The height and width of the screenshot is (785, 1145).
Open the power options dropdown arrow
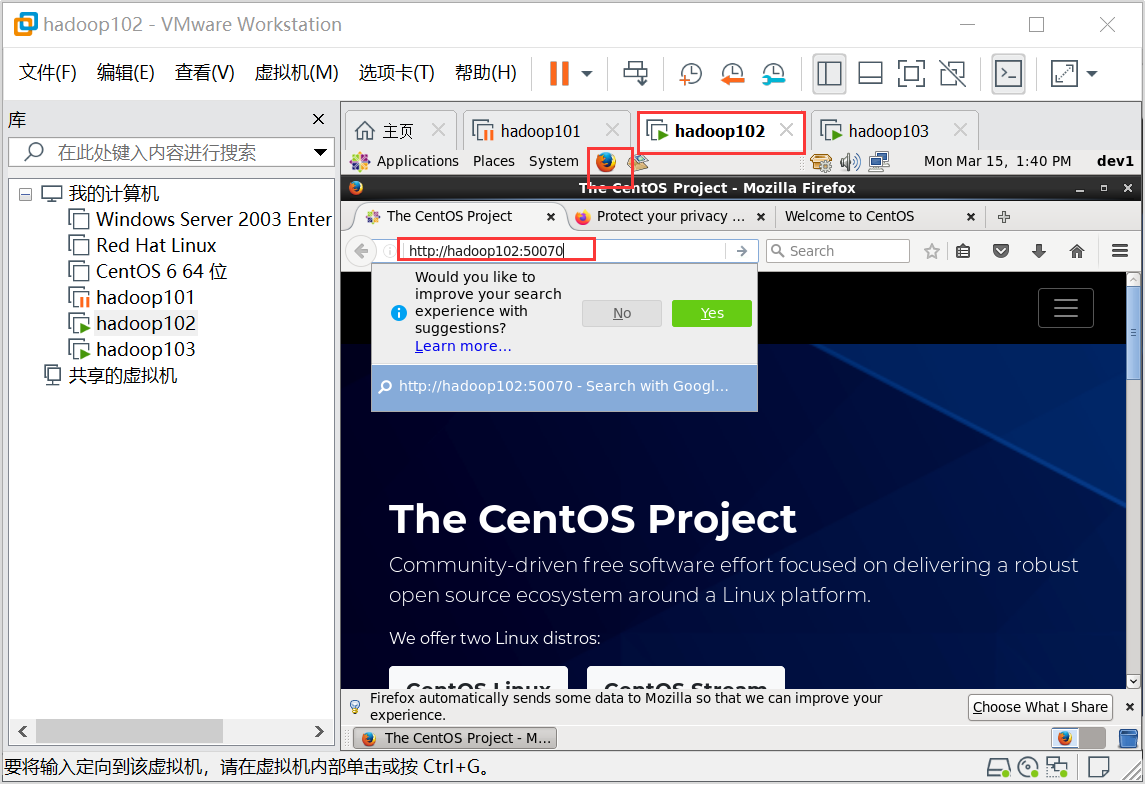(x=586, y=74)
